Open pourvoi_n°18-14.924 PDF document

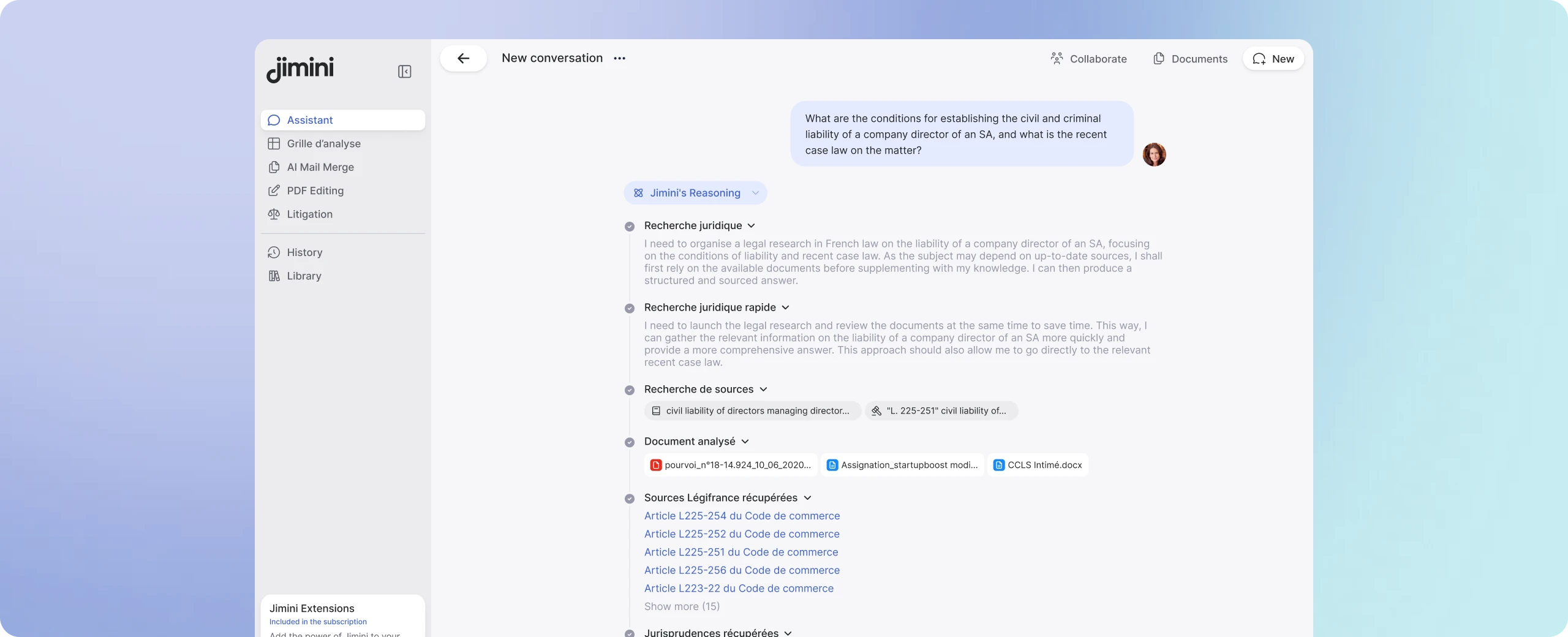731,465
